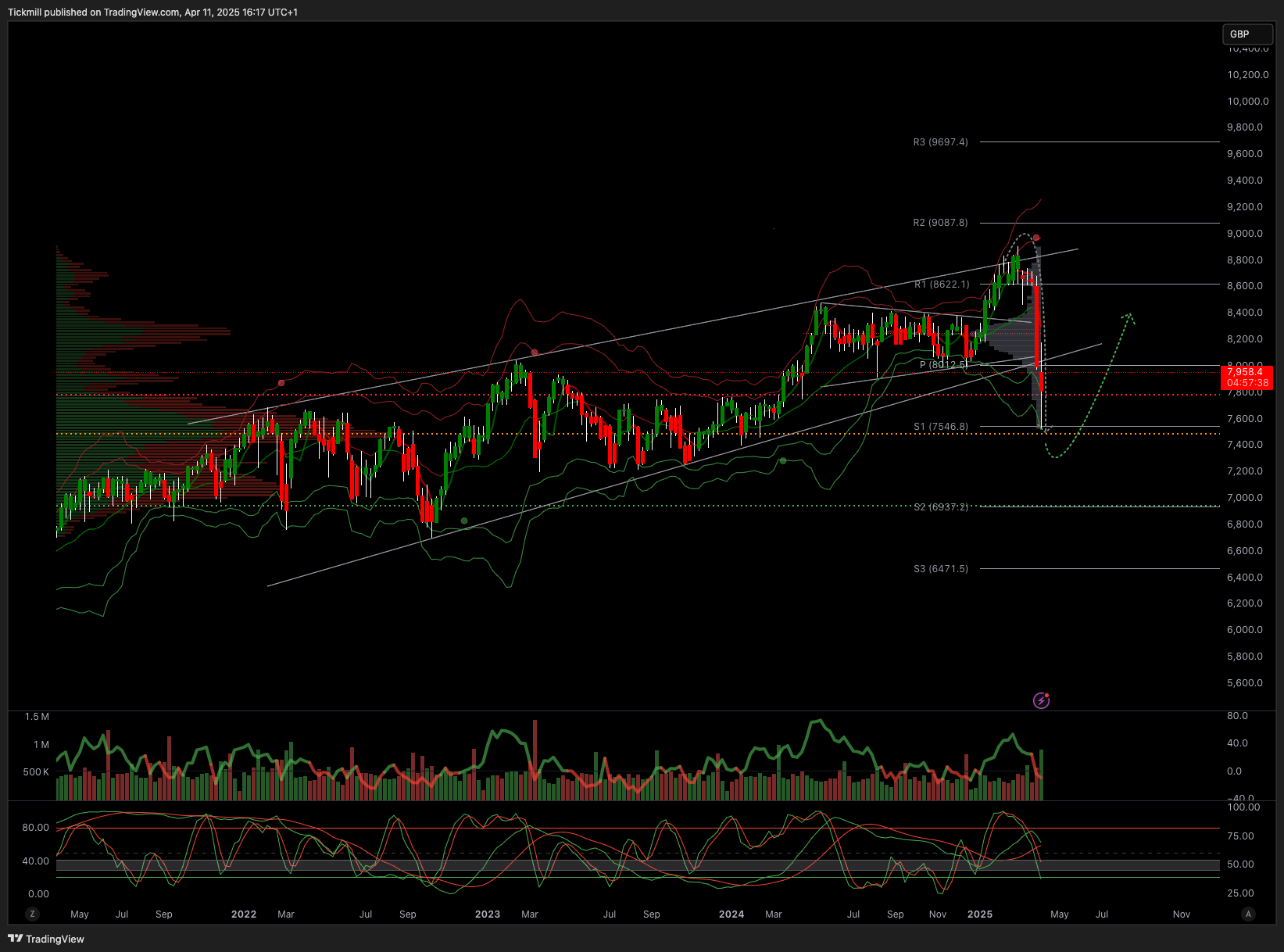The image size is (1284, 952).
Task: Click the Tickmill published on TradingView.com header
Action: 153,13
